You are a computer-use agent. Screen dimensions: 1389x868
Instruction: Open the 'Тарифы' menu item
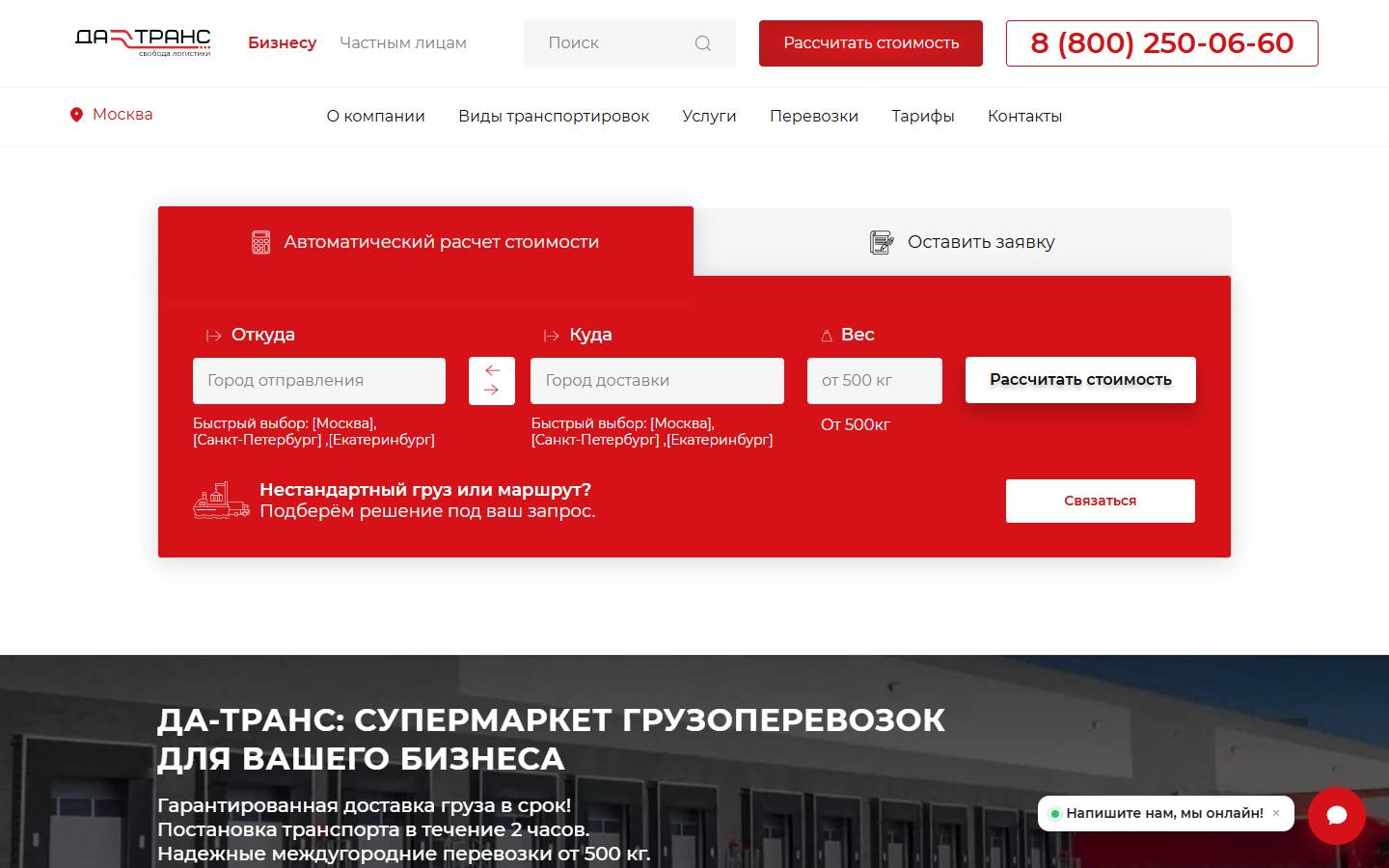pyautogui.click(x=923, y=116)
